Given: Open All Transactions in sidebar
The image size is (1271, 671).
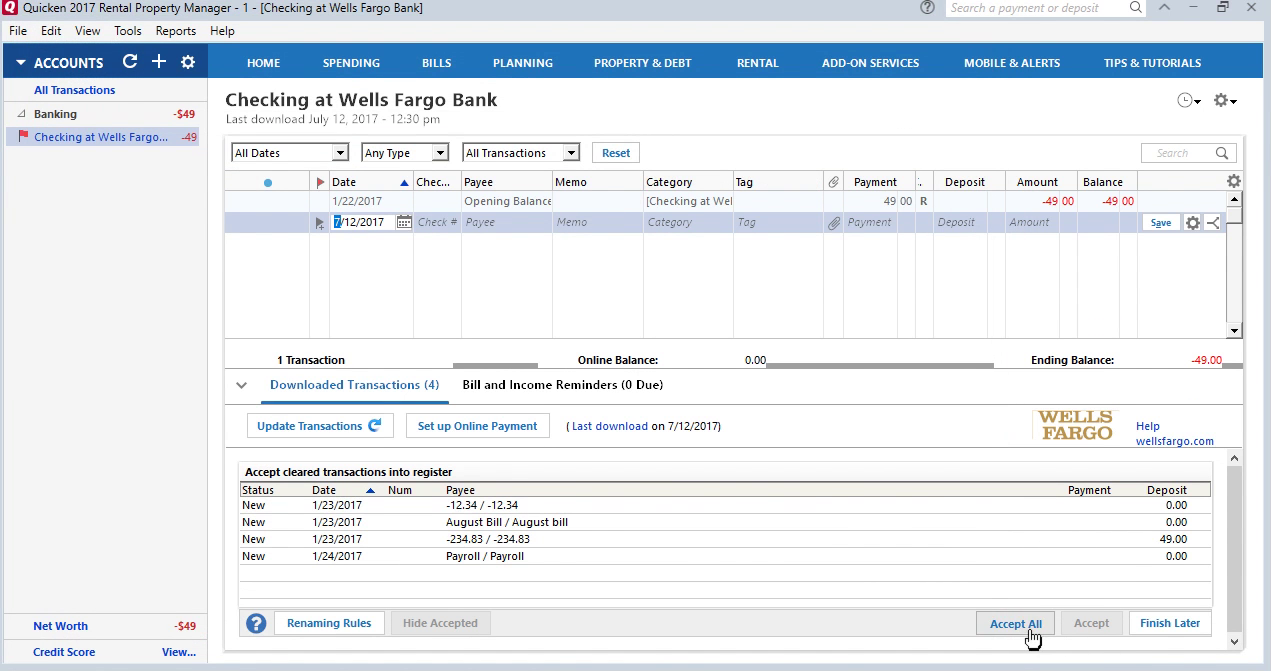Looking at the screenshot, I should click(74, 90).
